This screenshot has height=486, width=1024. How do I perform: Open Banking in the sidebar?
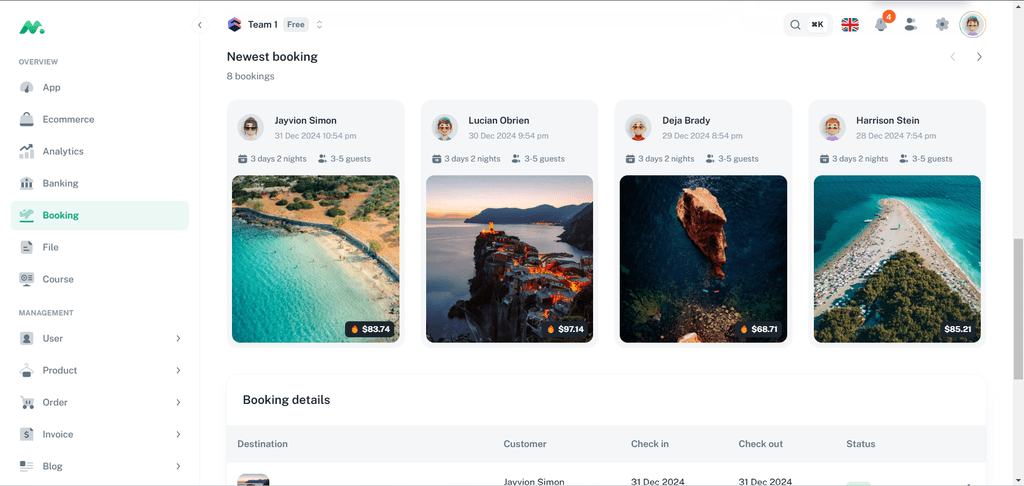99,184
